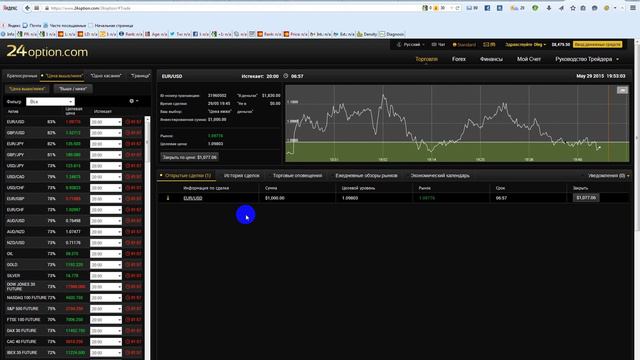This screenshot has height=360, width=640.
Task: Click the $1,077.06 close button in the trade row
Action: [x=586, y=198]
